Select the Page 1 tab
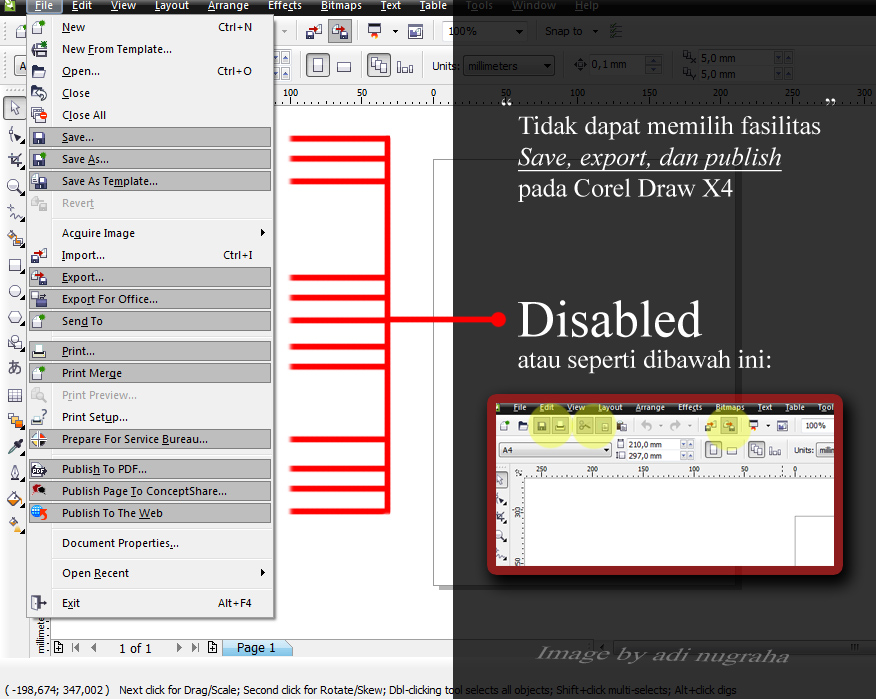Image resolution: width=876 pixels, height=699 pixels. point(257,648)
